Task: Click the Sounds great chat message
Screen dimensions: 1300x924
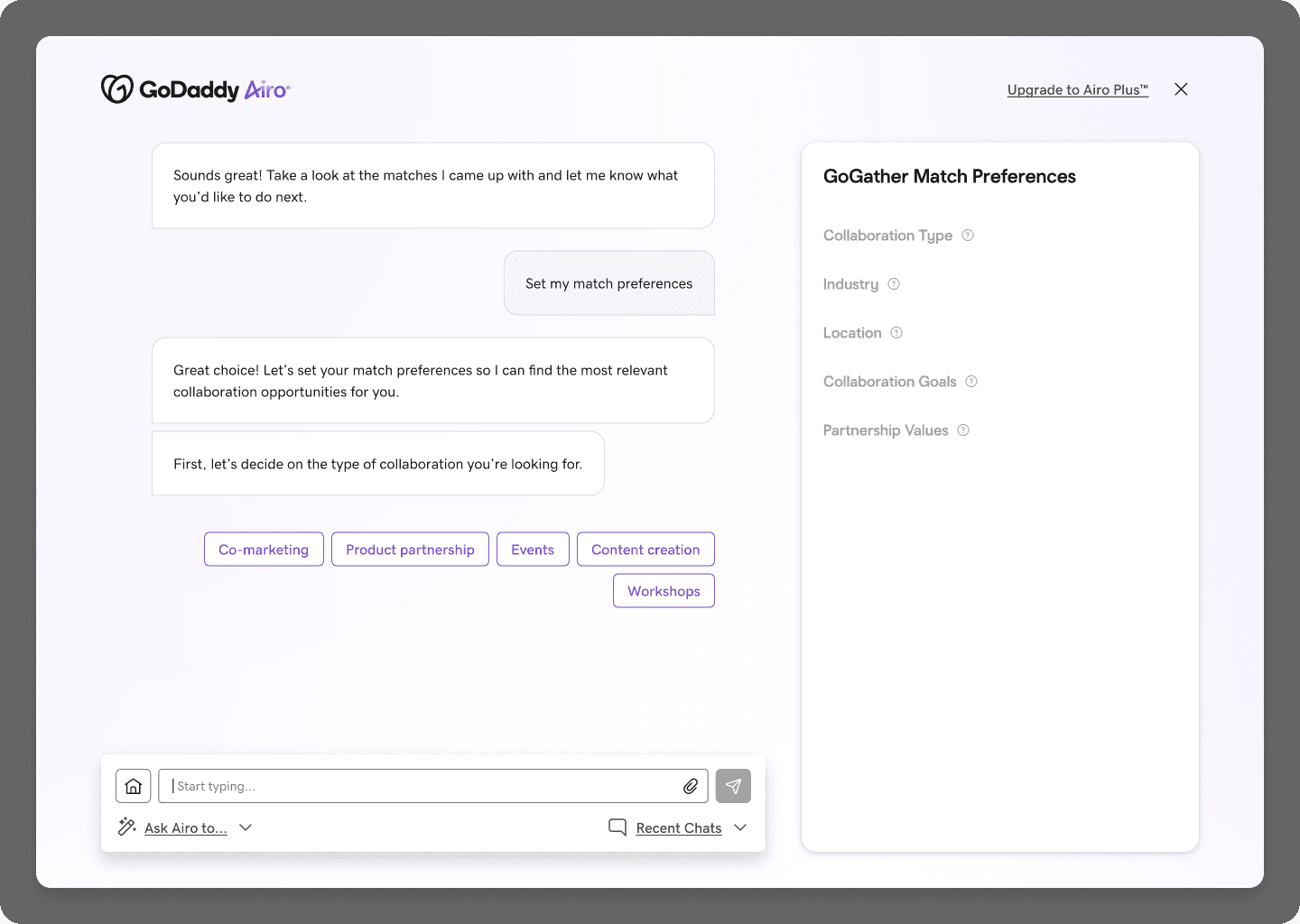Action: pyautogui.click(x=433, y=186)
